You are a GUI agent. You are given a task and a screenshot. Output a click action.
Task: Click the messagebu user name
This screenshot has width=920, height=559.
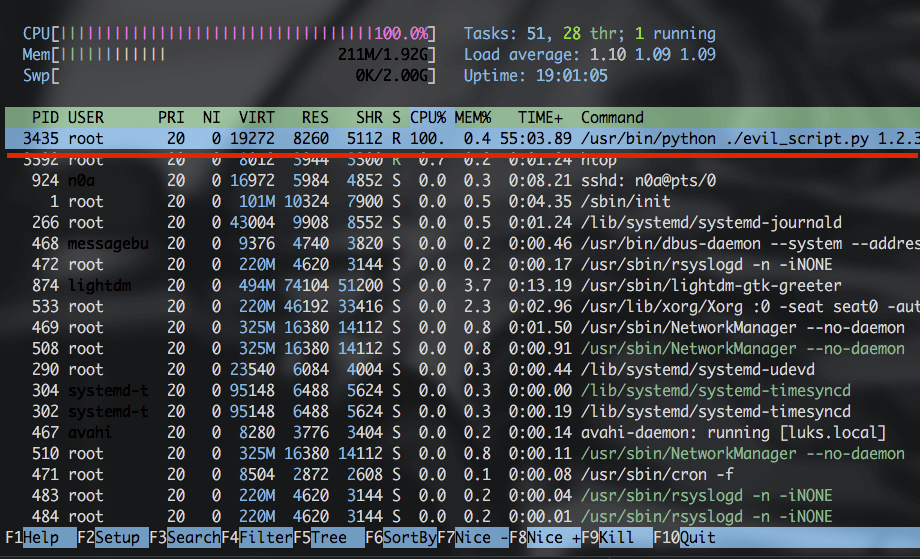click(x=108, y=243)
